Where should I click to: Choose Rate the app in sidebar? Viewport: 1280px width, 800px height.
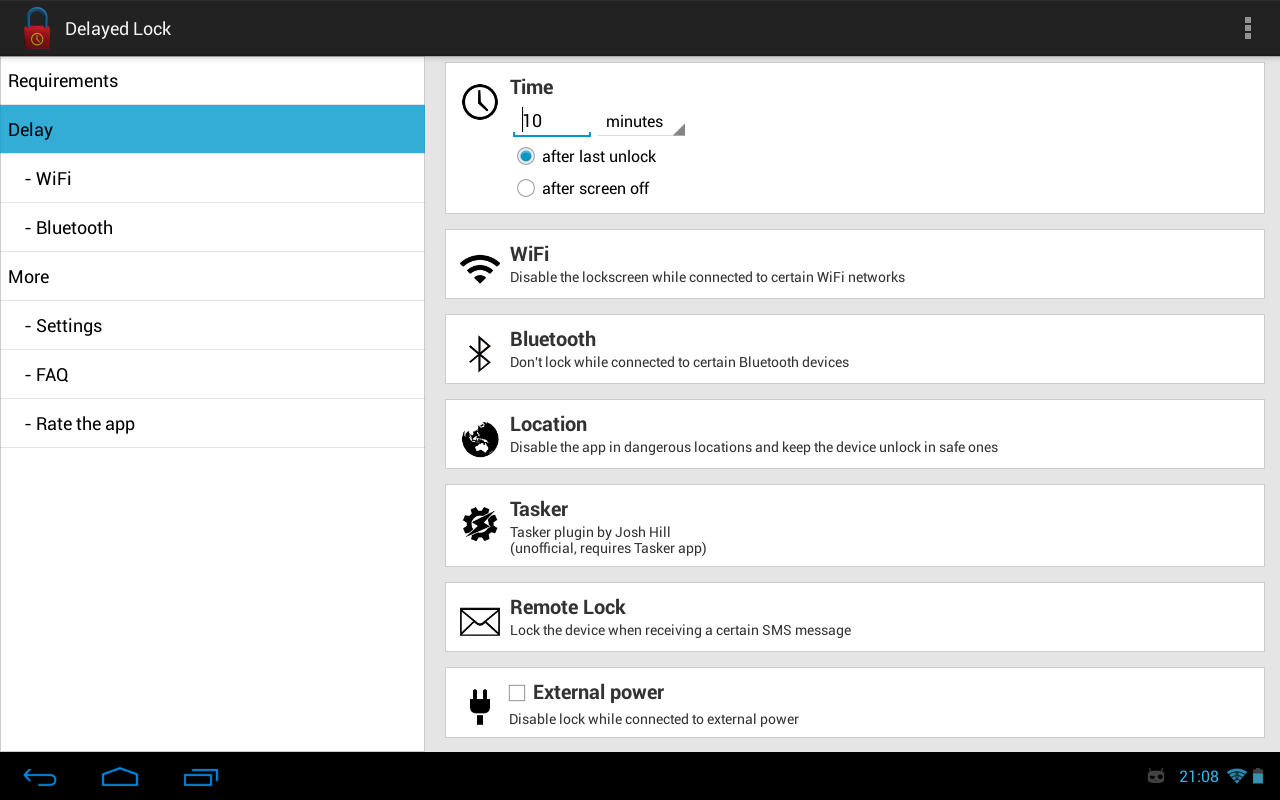click(212, 424)
